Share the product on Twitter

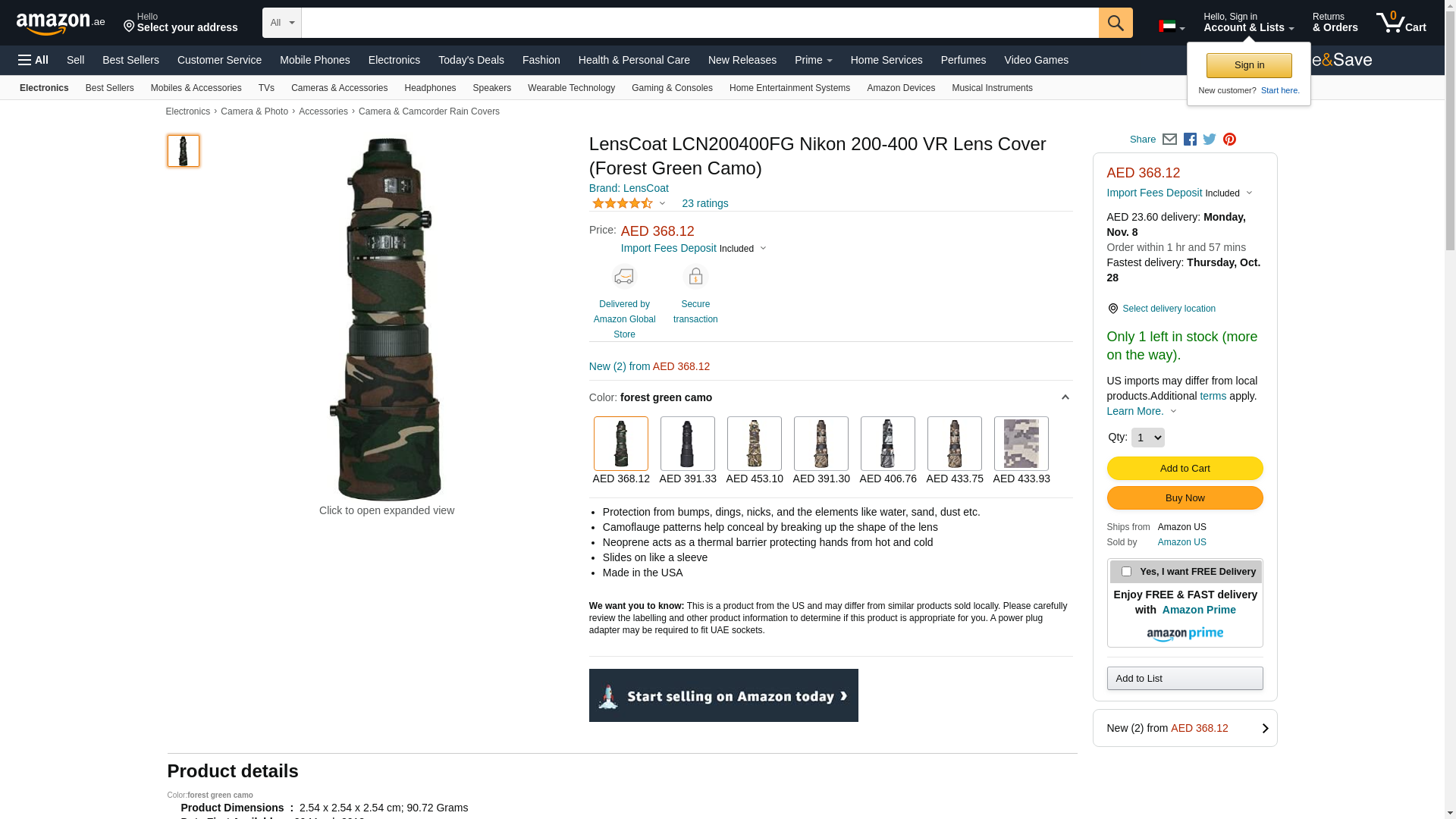click(1210, 140)
